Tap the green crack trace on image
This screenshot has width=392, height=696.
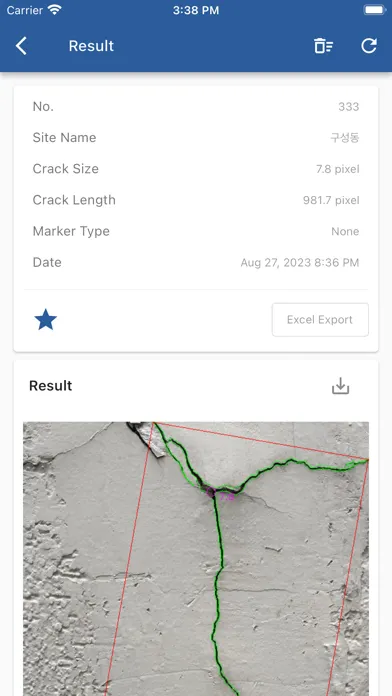click(217, 577)
